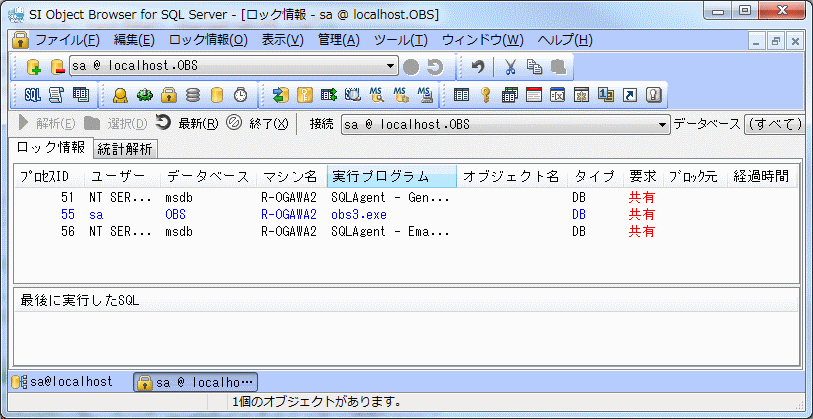
Task: Click the SQL execution icon in toolbar
Action: tap(32, 95)
